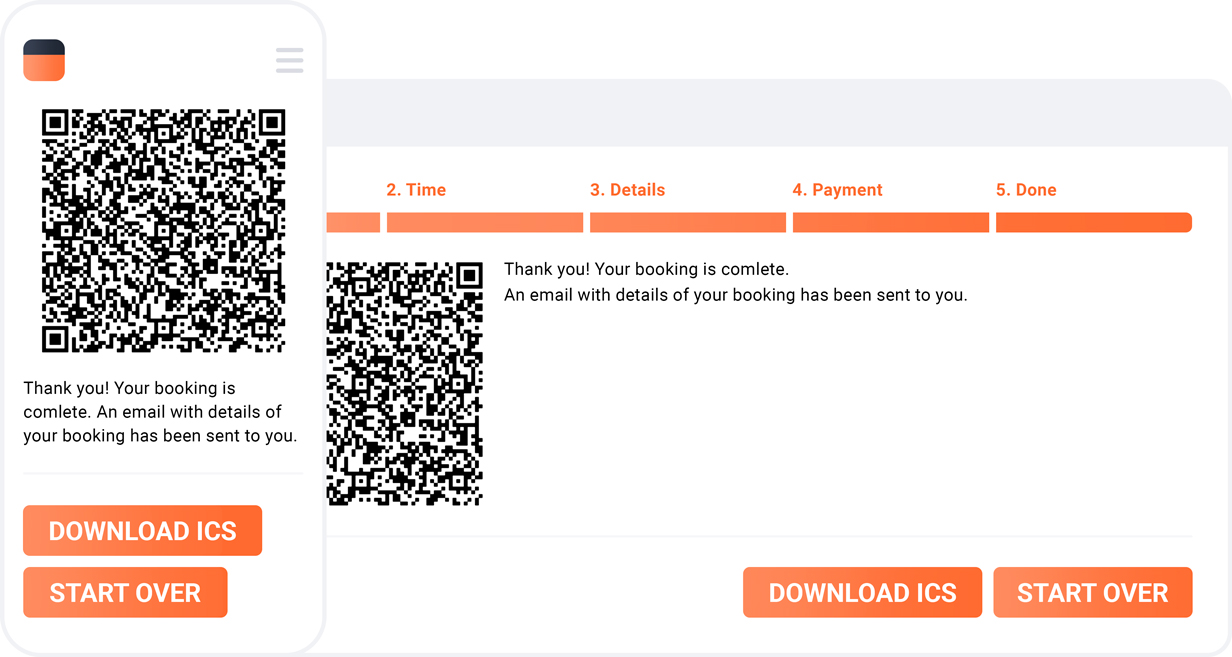Click desktop Start Over button
The height and width of the screenshot is (657, 1232).
pos(1093,592)
